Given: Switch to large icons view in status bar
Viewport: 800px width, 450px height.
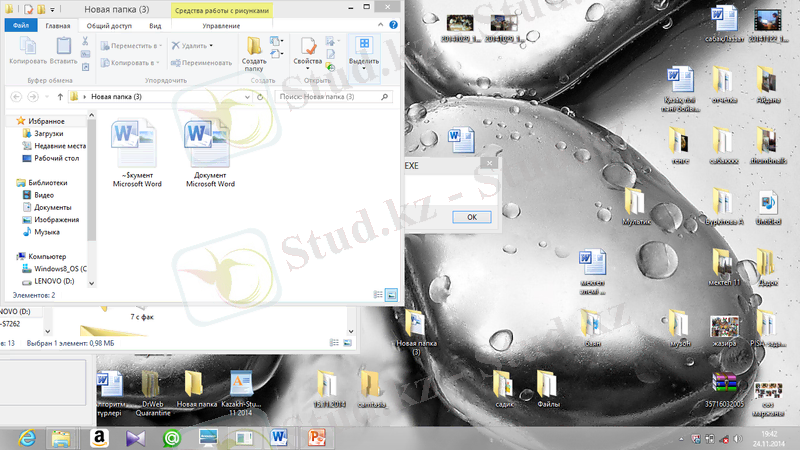Looking at the screenshot, I should tap(391, 295).
